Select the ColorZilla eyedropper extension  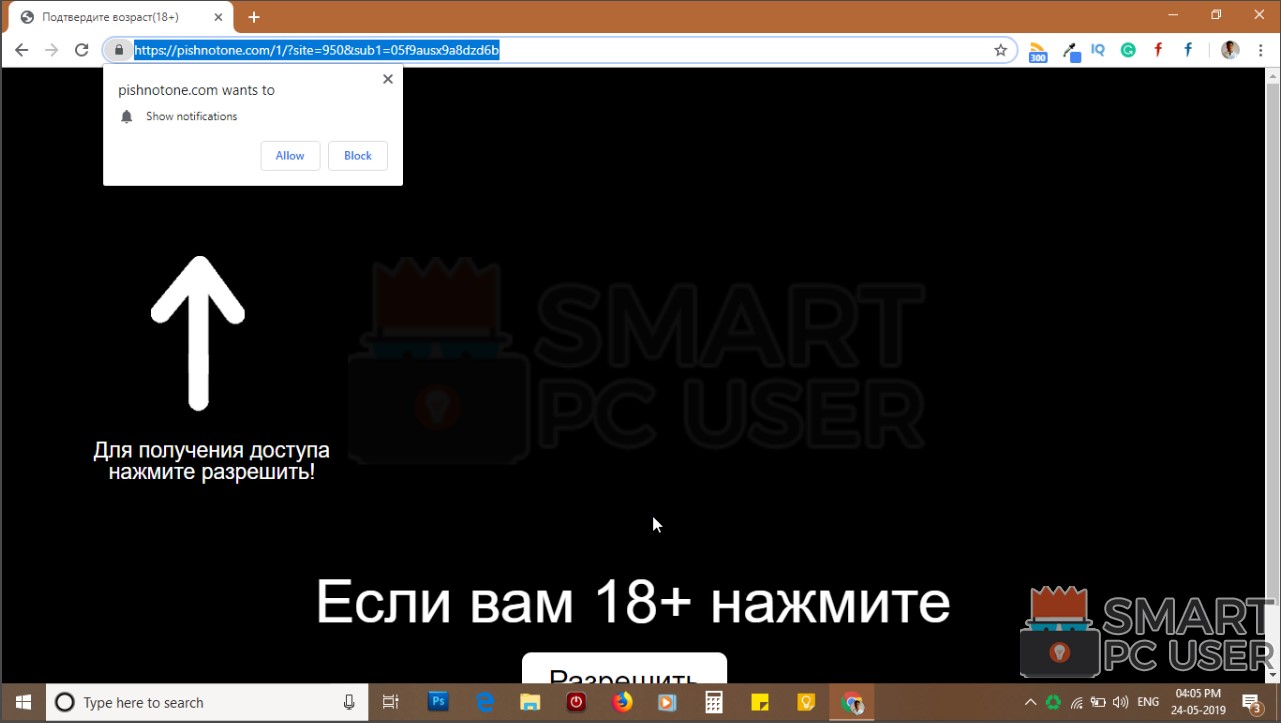[1070, 49]
